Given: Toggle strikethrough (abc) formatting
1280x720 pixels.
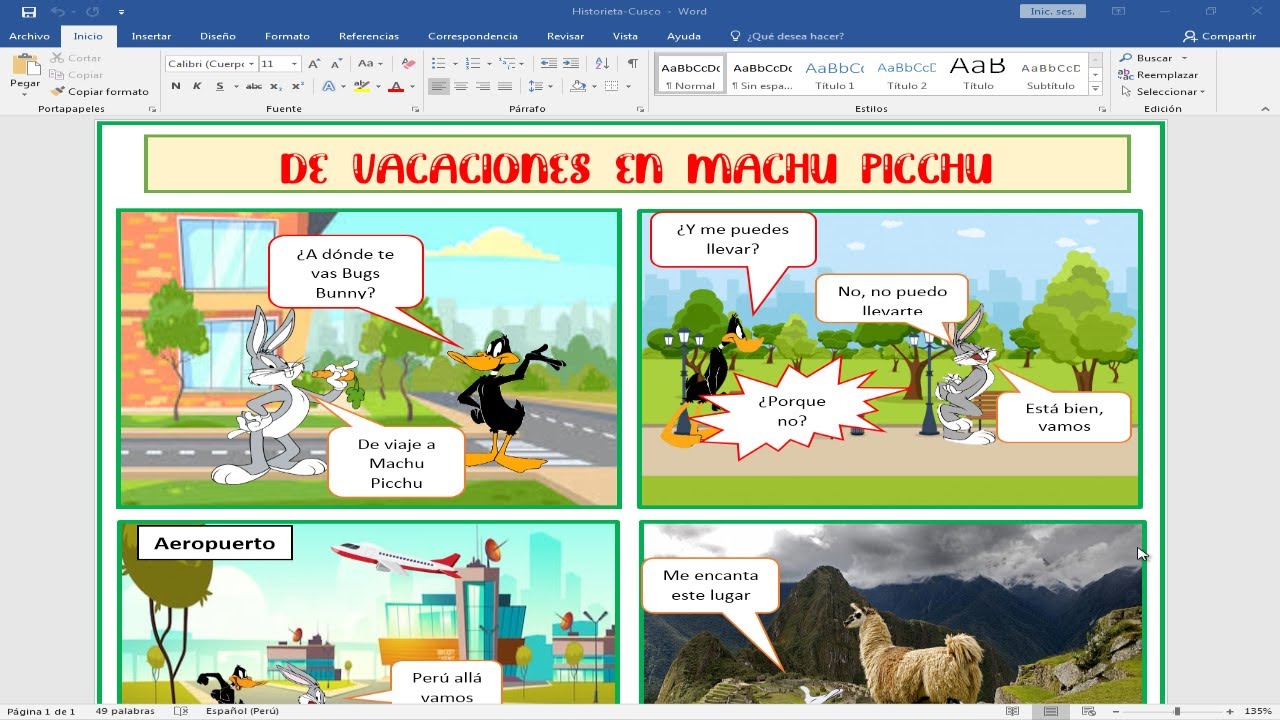Looking at the screenshot, I should (254, 86).
